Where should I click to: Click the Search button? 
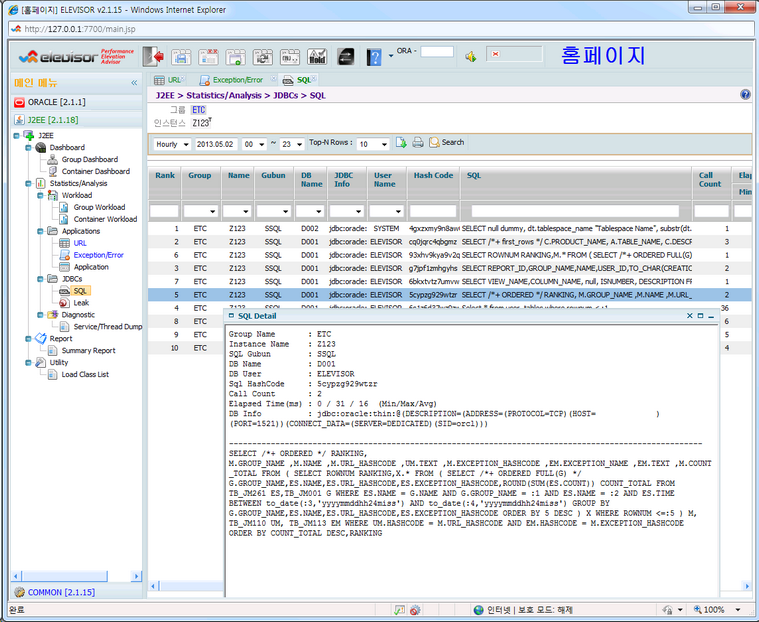447,142
